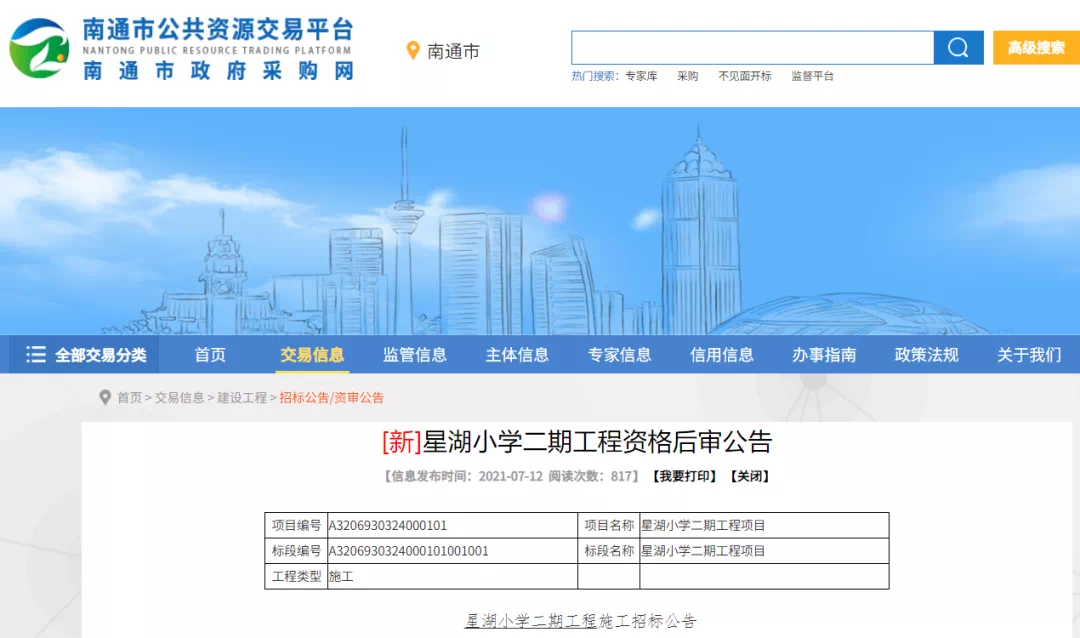Click the 工程类型 label cell
Screen dimensions: 1080x638
click(x=296, y=576)
